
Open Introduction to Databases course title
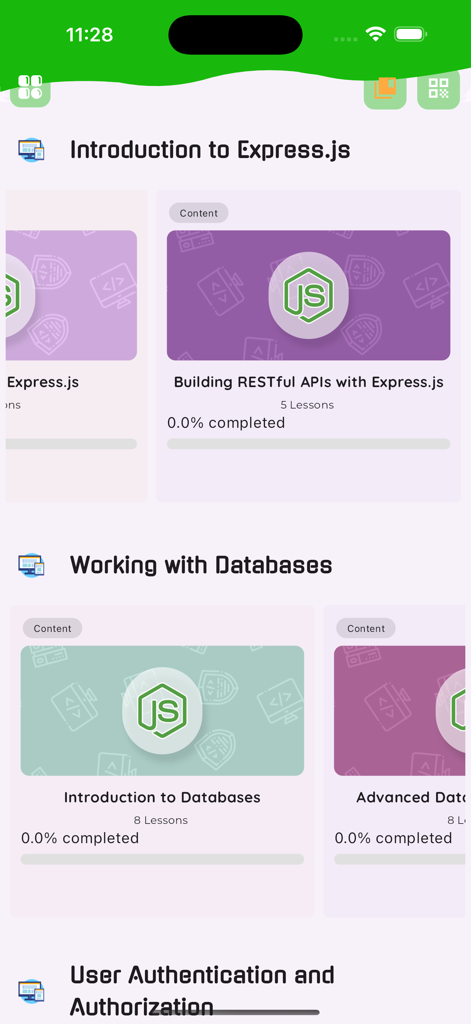point(162,797)
